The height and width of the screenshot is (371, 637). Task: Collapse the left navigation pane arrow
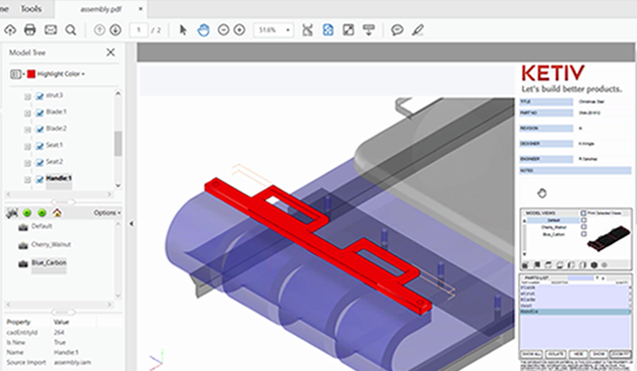(x=131, y=223)
